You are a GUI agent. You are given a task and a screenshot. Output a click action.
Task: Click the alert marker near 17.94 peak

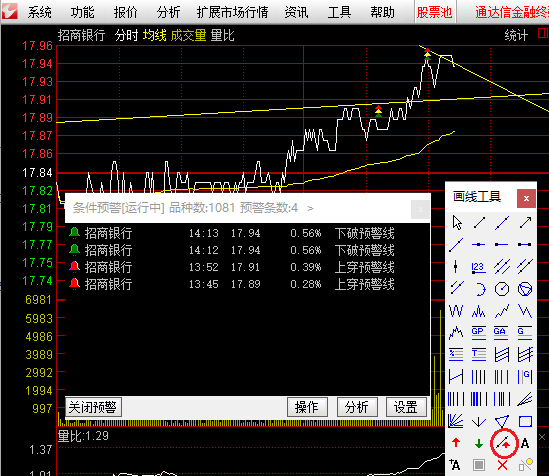point(427,54)
